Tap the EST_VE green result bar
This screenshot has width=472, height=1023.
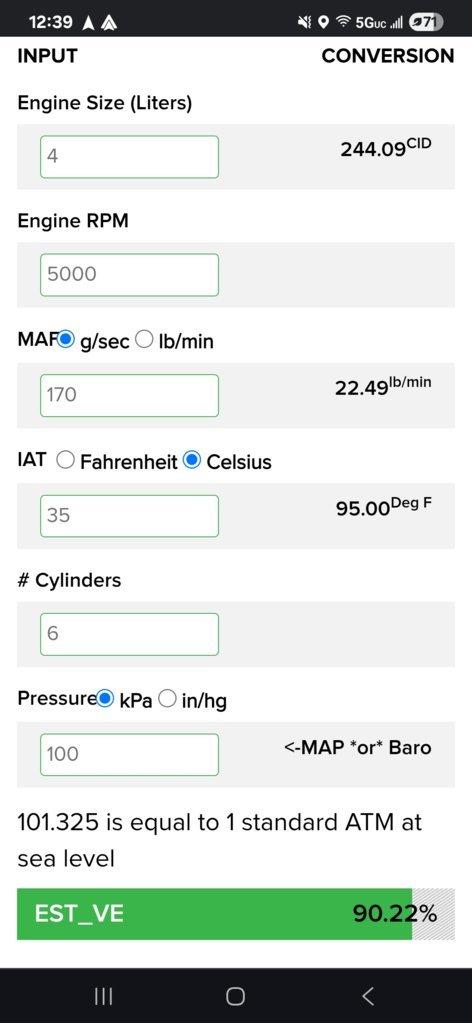click(236, 913)
